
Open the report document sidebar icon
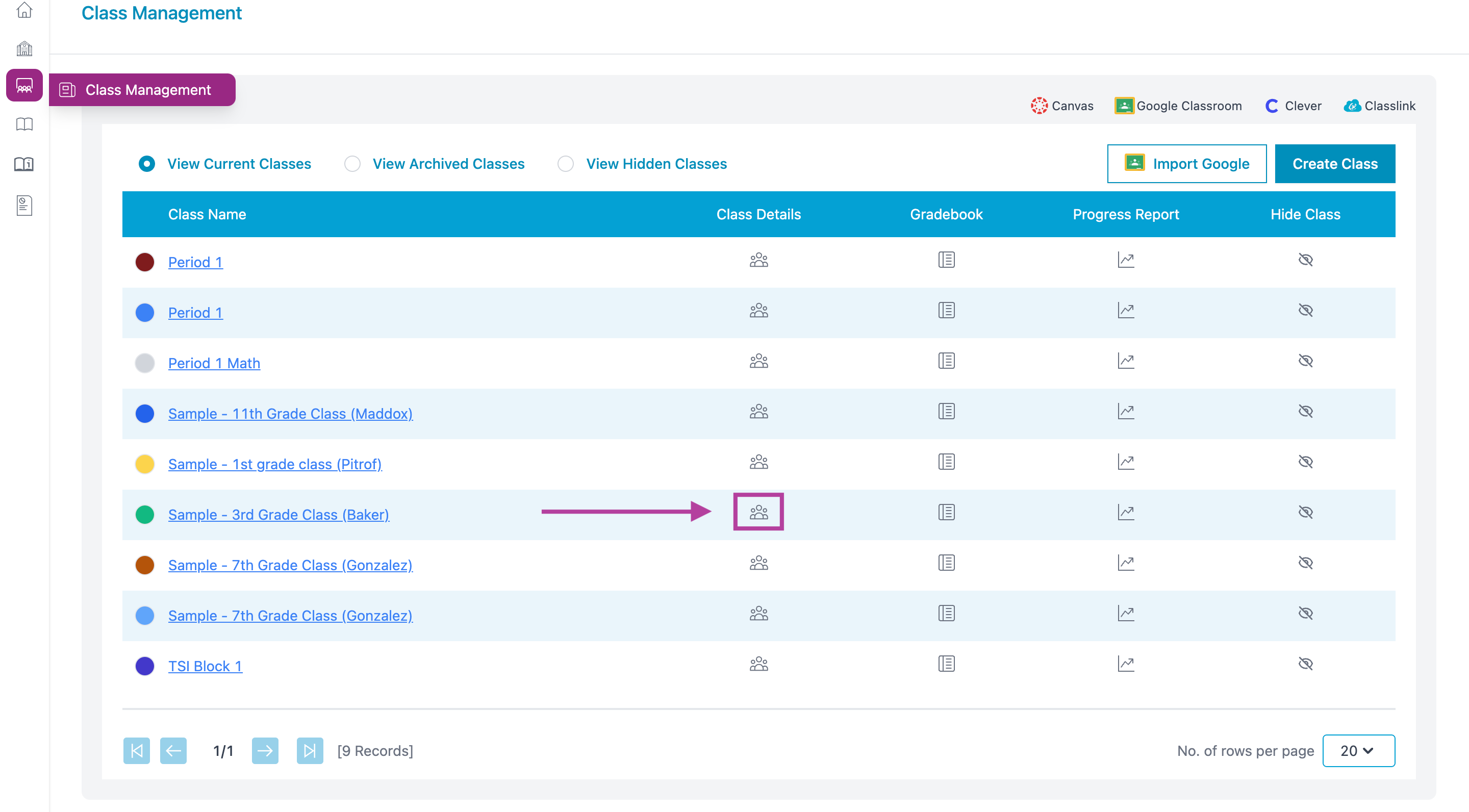(x=24, y=205)
